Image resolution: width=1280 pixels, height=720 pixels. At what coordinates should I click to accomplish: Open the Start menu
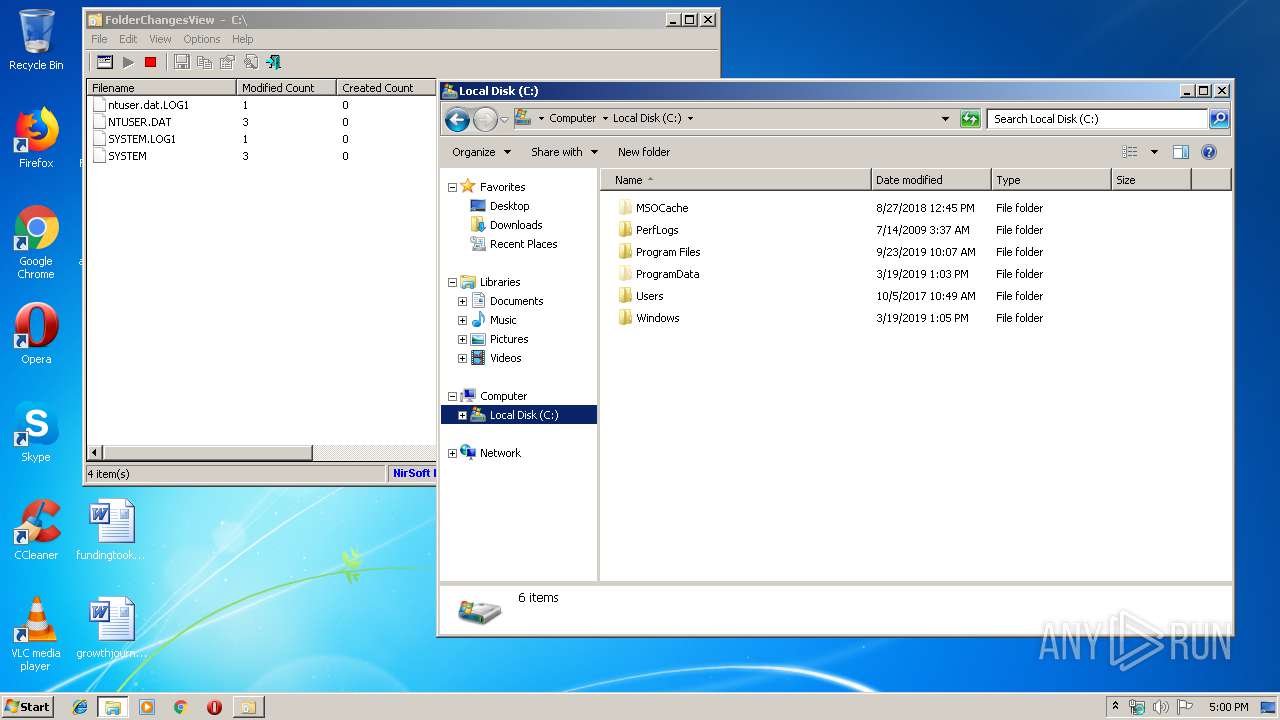click(28, 707)
